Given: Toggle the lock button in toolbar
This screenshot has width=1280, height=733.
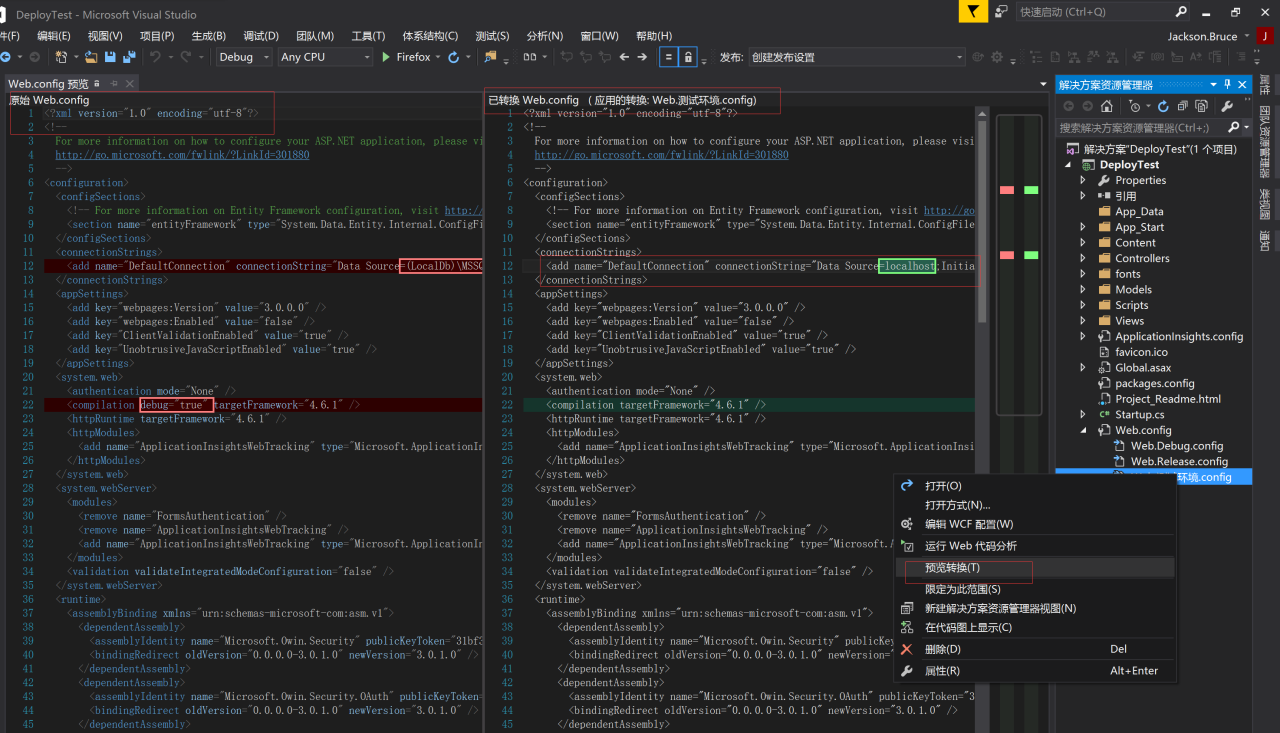Looking at the screenshot, I should coord(688,57).
